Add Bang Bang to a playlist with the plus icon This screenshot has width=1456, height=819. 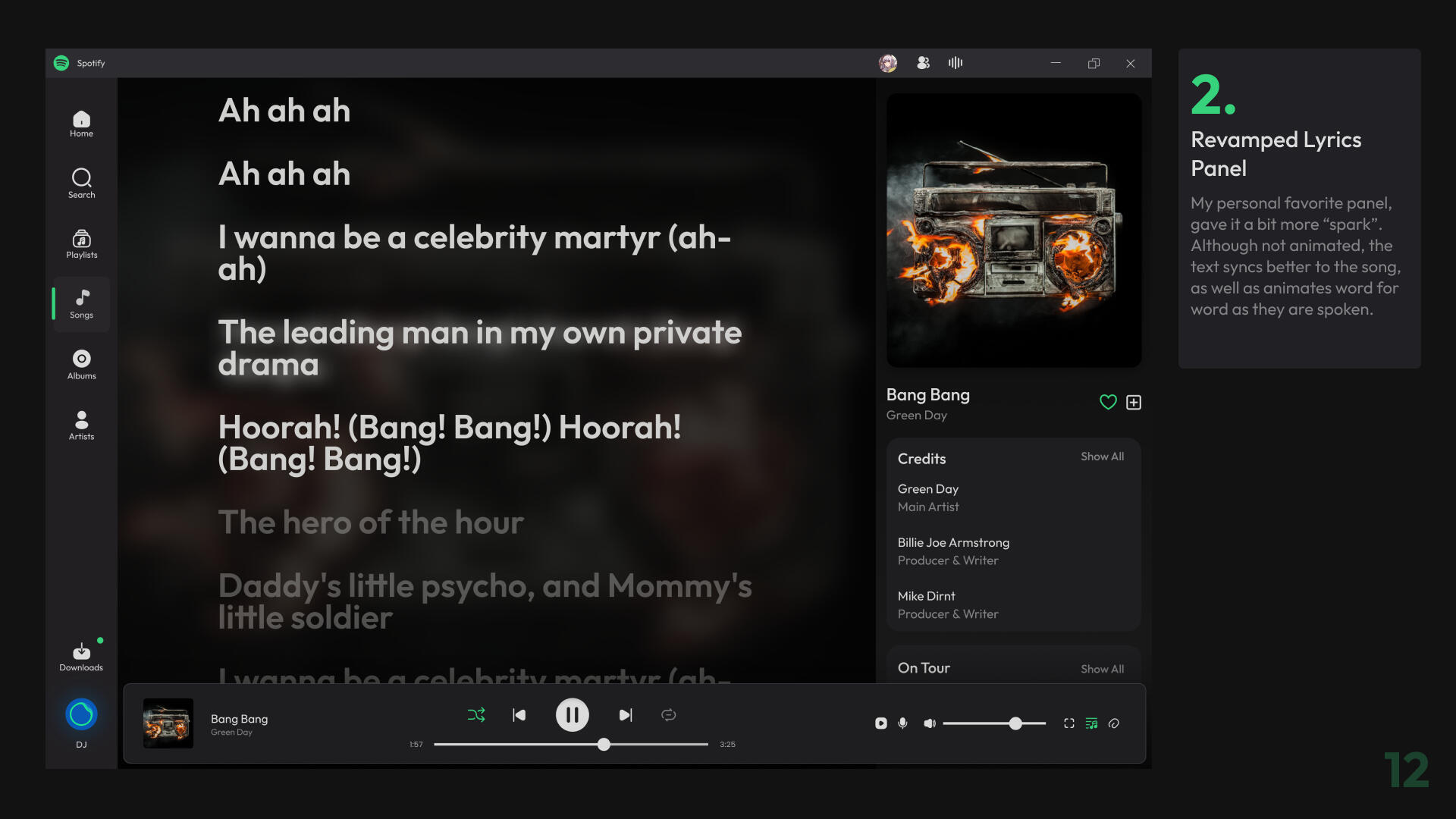tap(1134, 402)
